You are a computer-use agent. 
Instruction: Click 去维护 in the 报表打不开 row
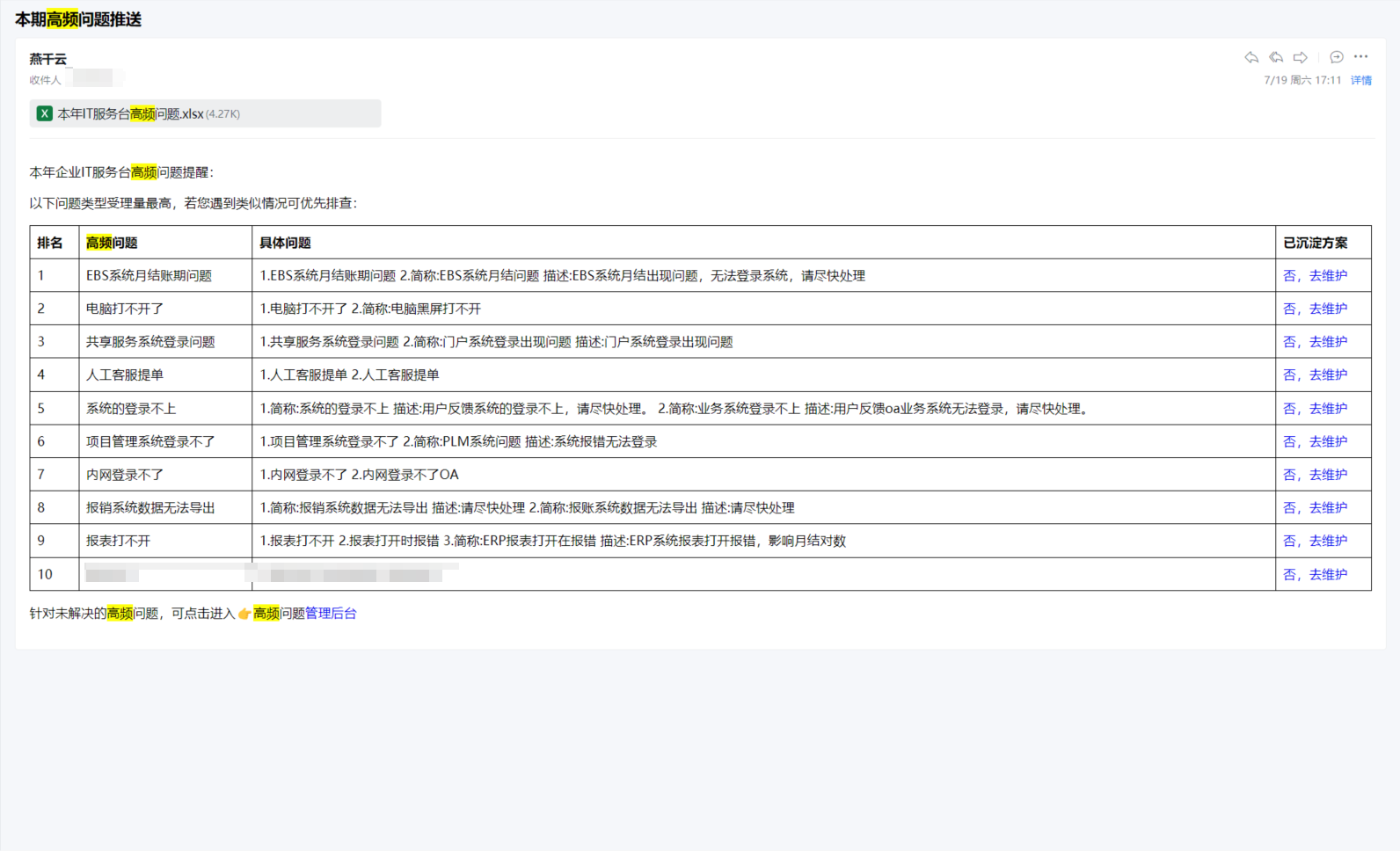click(x=1327, y=541)
